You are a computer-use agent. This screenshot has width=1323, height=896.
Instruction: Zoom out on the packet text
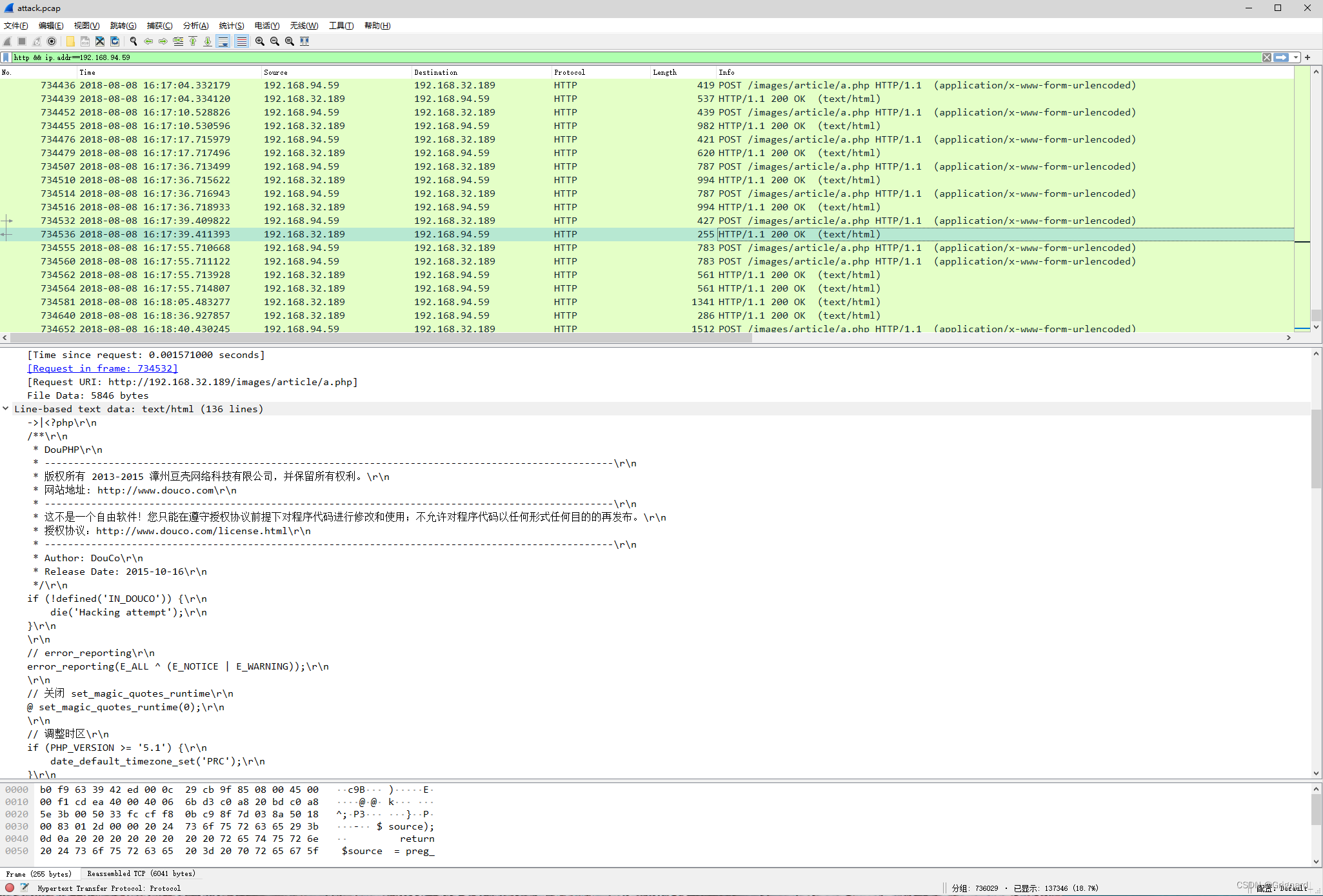click(275, 41)
